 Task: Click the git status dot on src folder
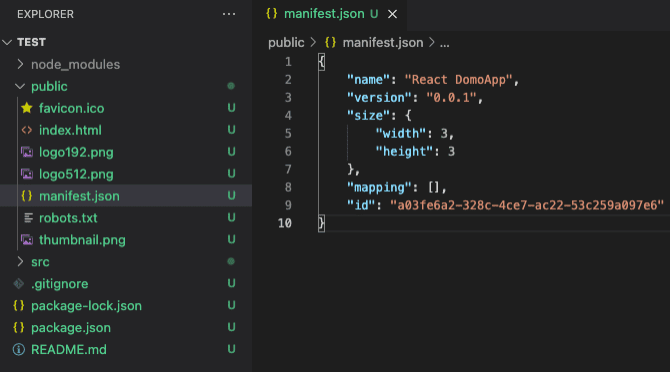pyautogui.click(x=231, y=261)
